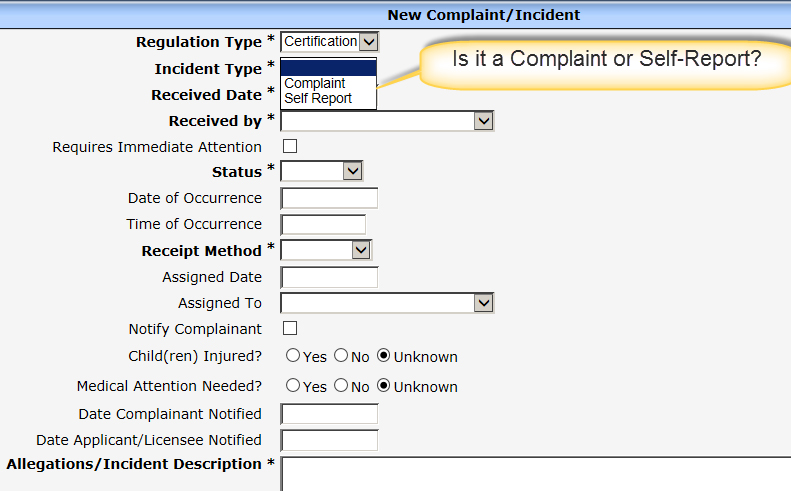Click the Time of Occurrence field
This screenshot has height=491, width=791.
323,224
